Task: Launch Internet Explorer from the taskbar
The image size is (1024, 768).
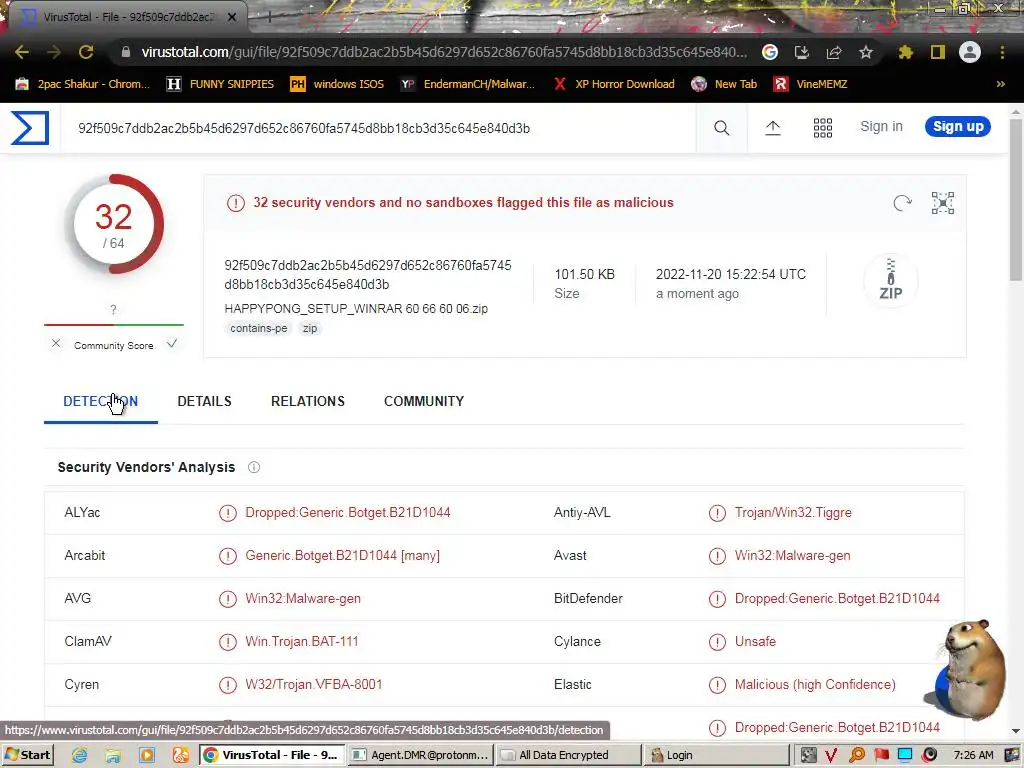Action: [x=80, y=755]
